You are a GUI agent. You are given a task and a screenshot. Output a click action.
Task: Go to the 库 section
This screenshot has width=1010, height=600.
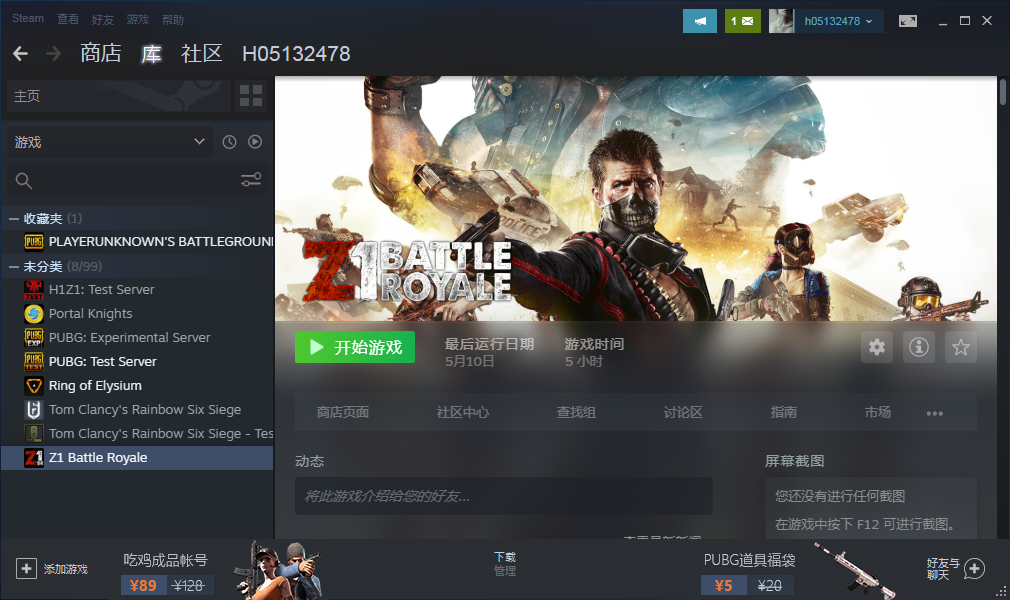click(151, 53)
